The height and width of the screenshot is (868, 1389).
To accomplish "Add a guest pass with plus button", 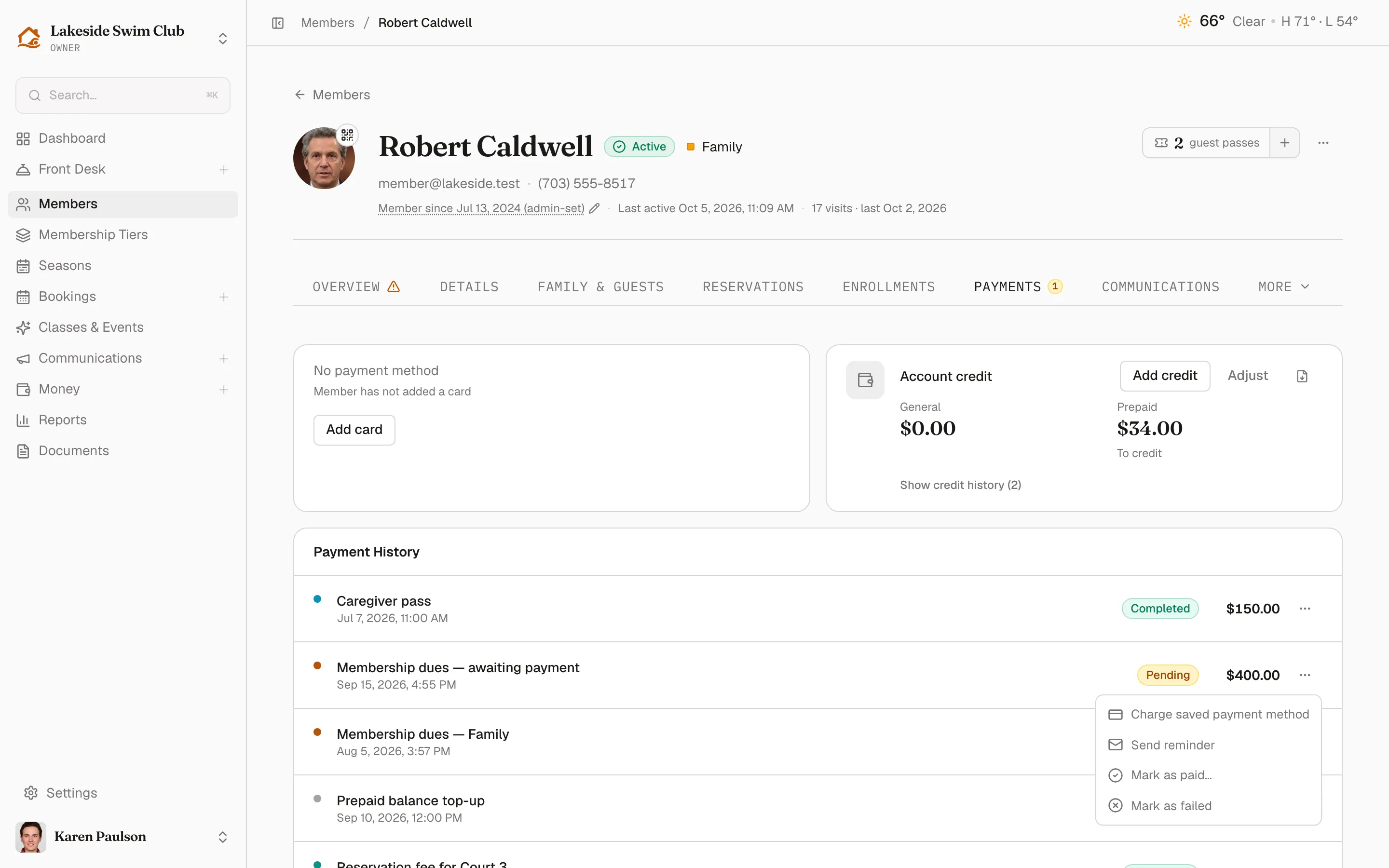I will coord(1284,143).
